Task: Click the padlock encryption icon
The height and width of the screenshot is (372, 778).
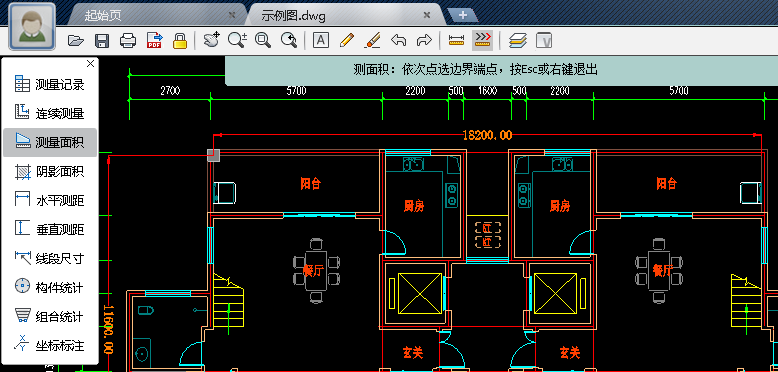Action: click(x=180, y=41)
